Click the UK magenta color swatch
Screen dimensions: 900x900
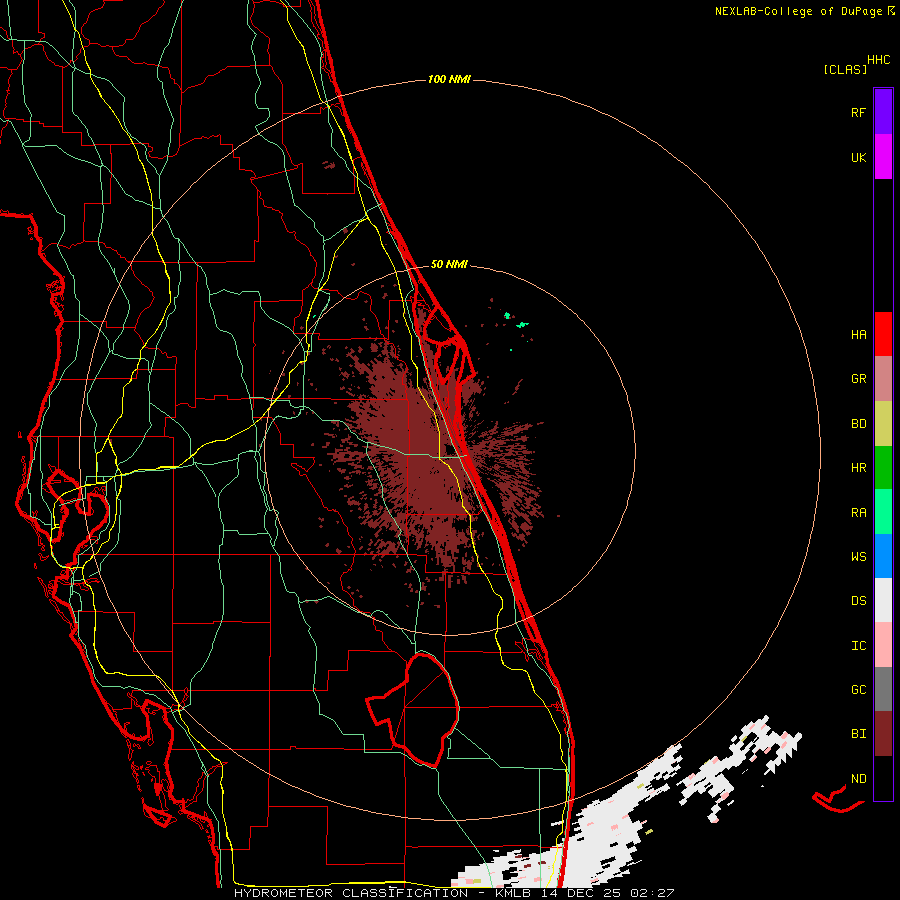[883, 157]
